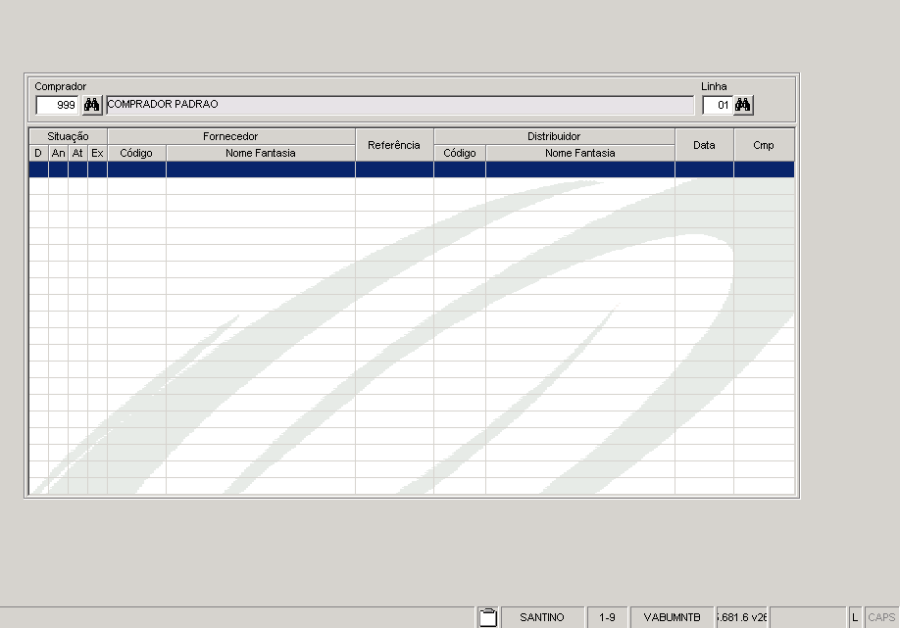The image size is (900, 628).
Task: Click VABUMNTB in the status bar
Action: point(672,617)
